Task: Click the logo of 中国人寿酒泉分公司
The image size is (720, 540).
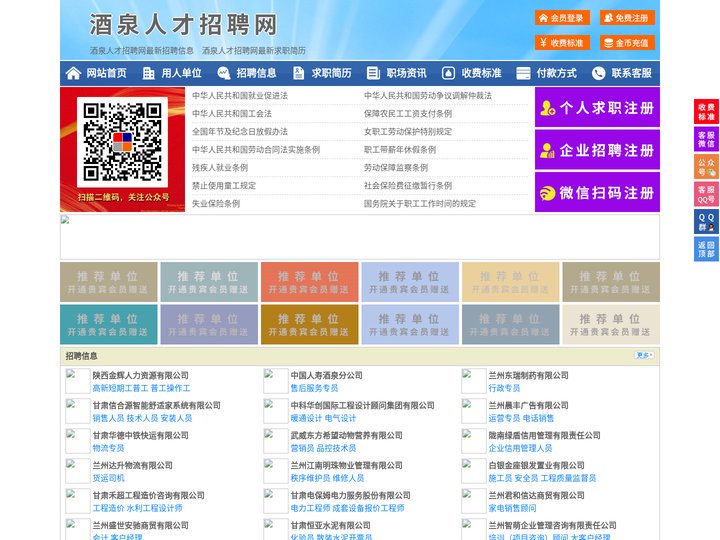Action: (276, 381)
